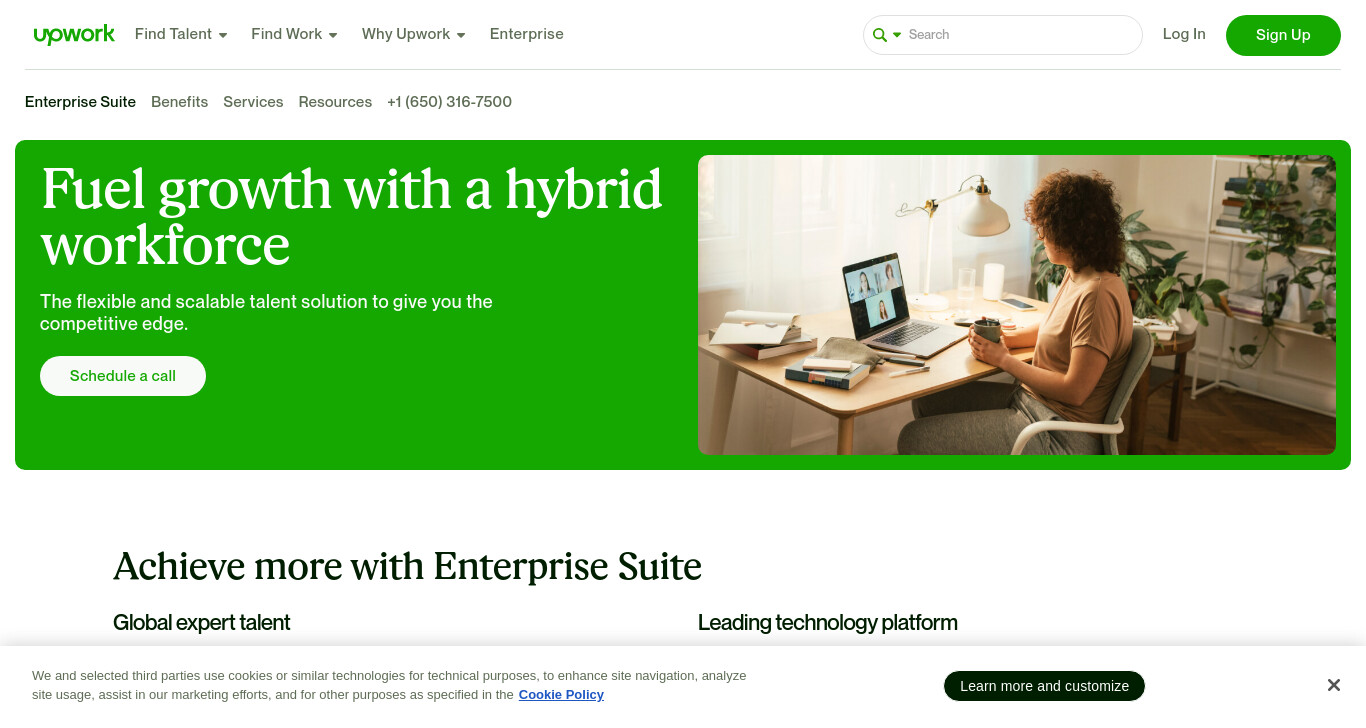The image size is (1366, 728).
Task: Click inside the Search field
Action: click(1020, 35)
